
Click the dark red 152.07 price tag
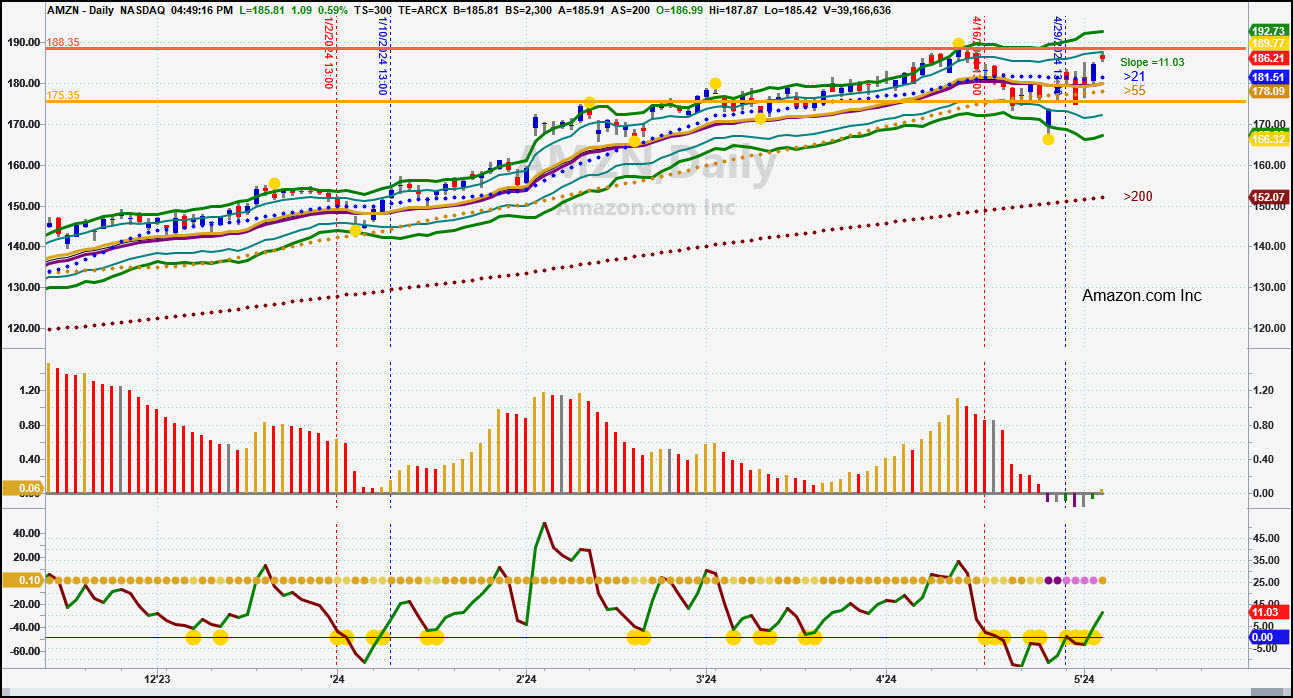(x=1267, y=197)
